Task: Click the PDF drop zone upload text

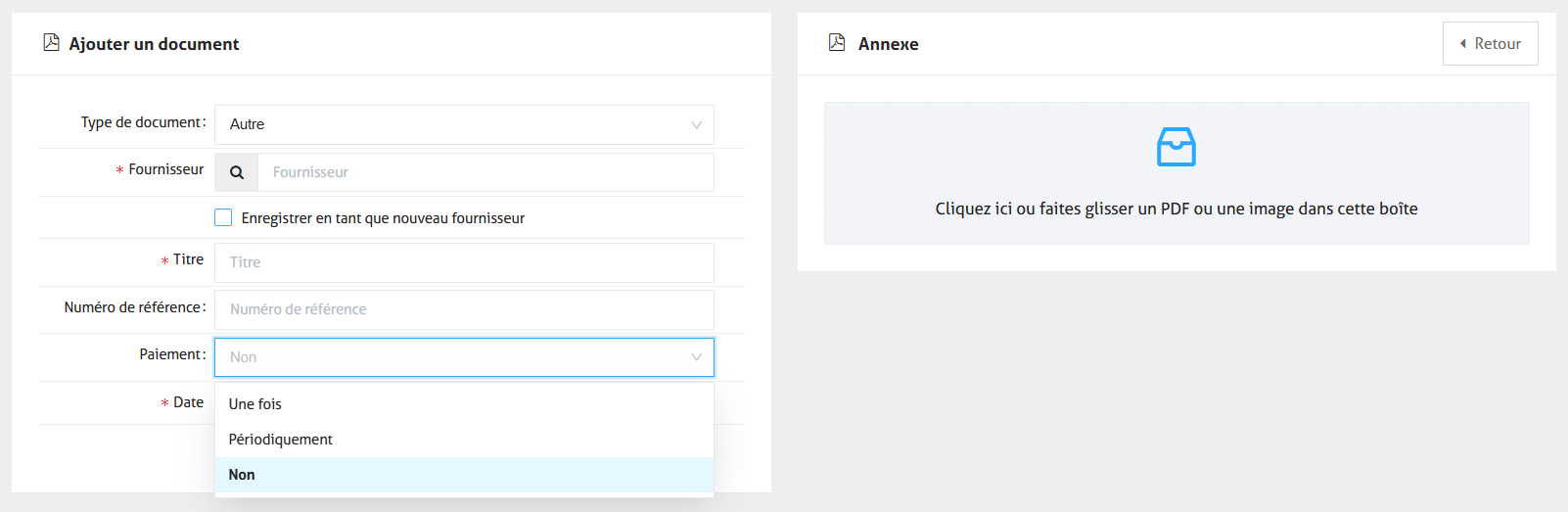Action: click(1176, 209)
